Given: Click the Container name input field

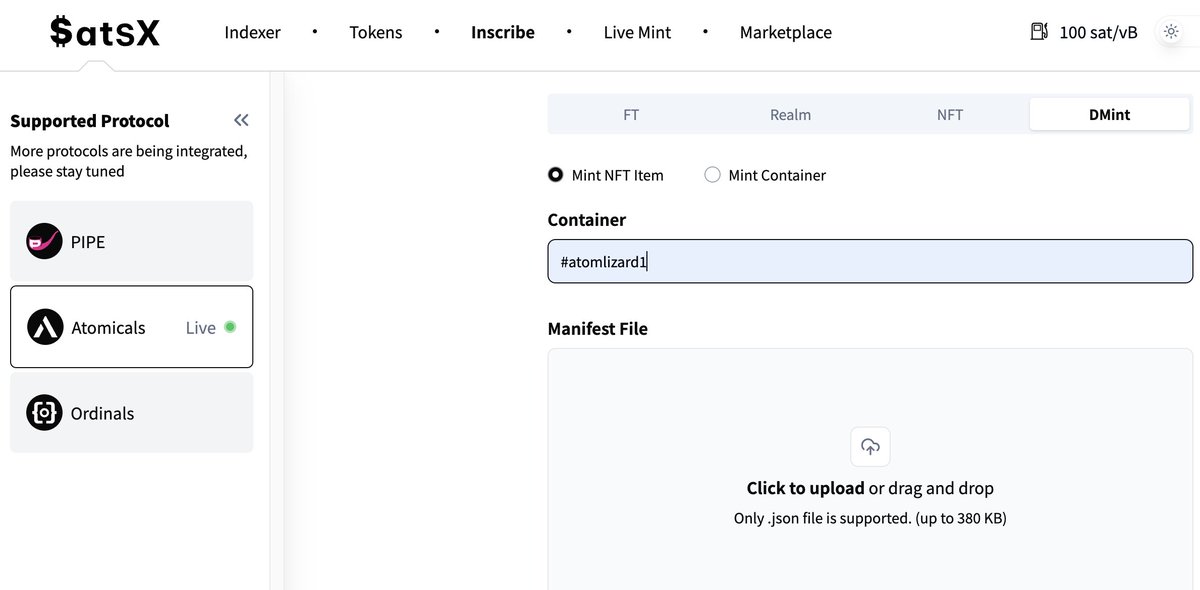Looking at the screenshot, I should [870, 261].
